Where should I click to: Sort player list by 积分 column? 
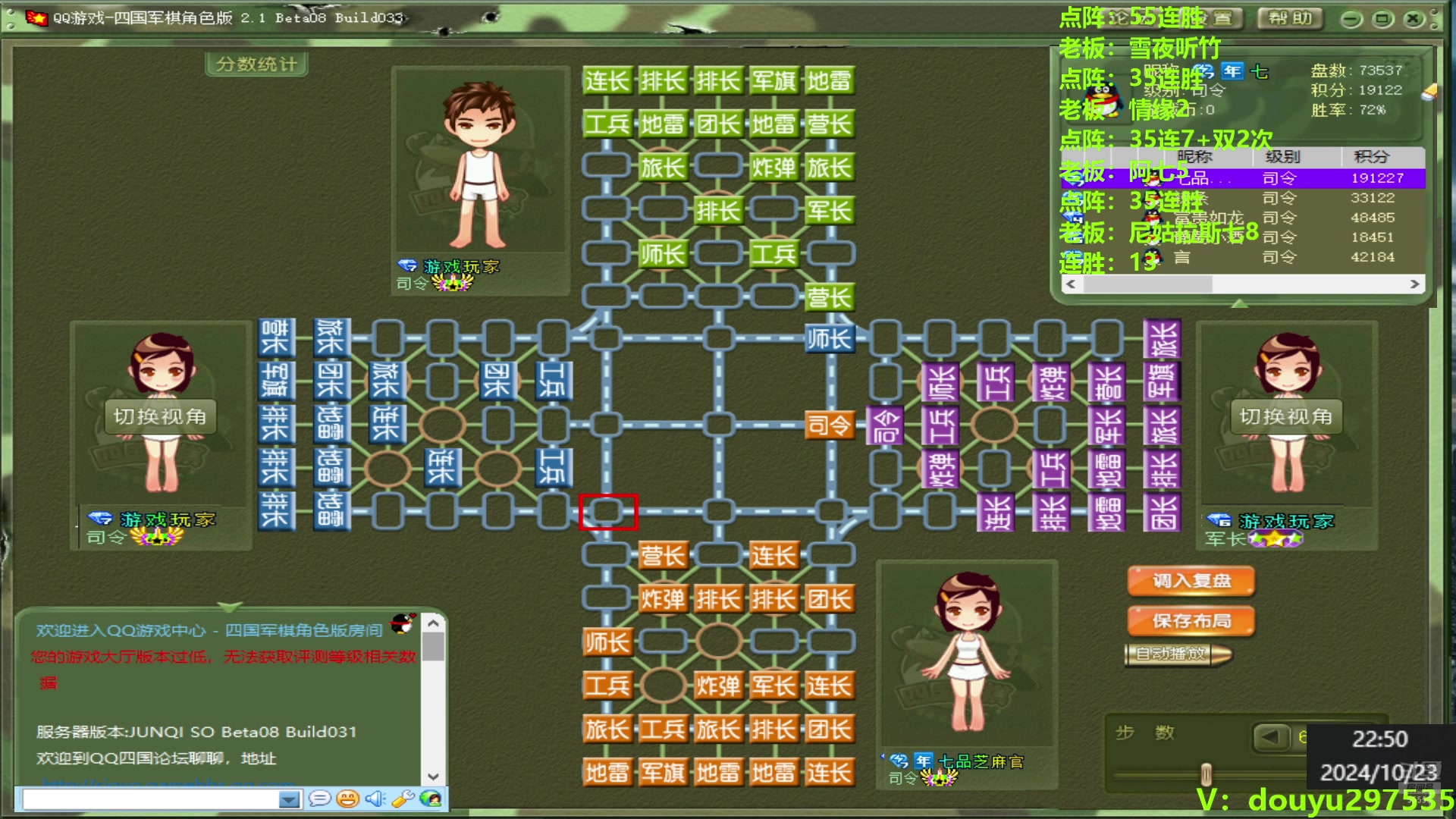point(1371,156)
